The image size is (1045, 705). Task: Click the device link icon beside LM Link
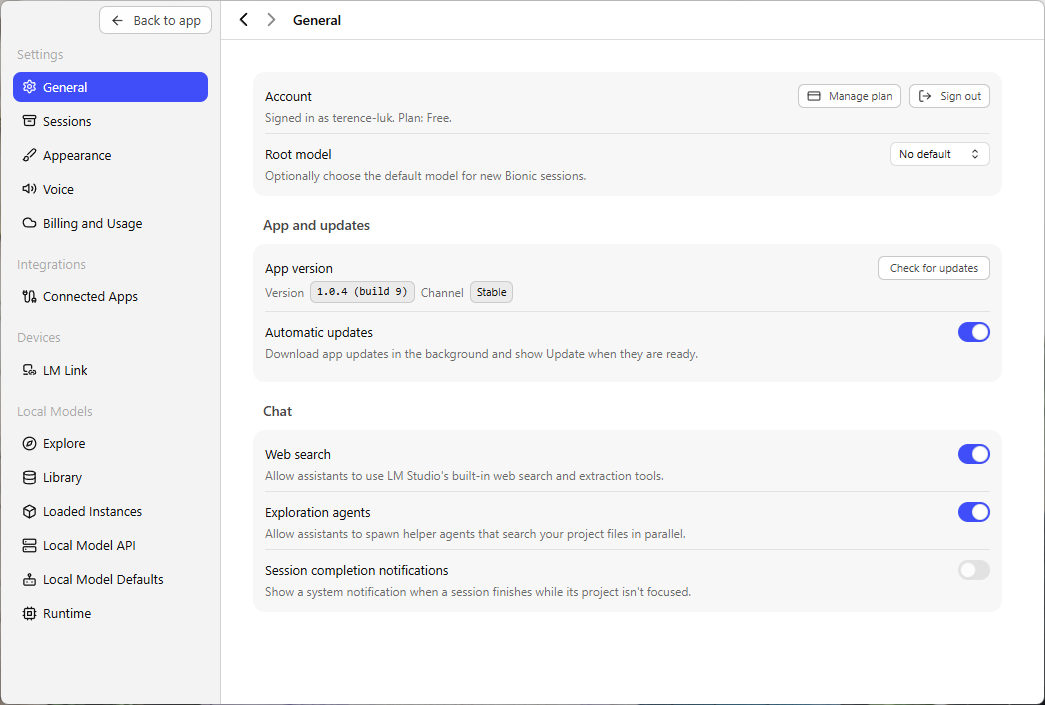click(x=29, y=370)
